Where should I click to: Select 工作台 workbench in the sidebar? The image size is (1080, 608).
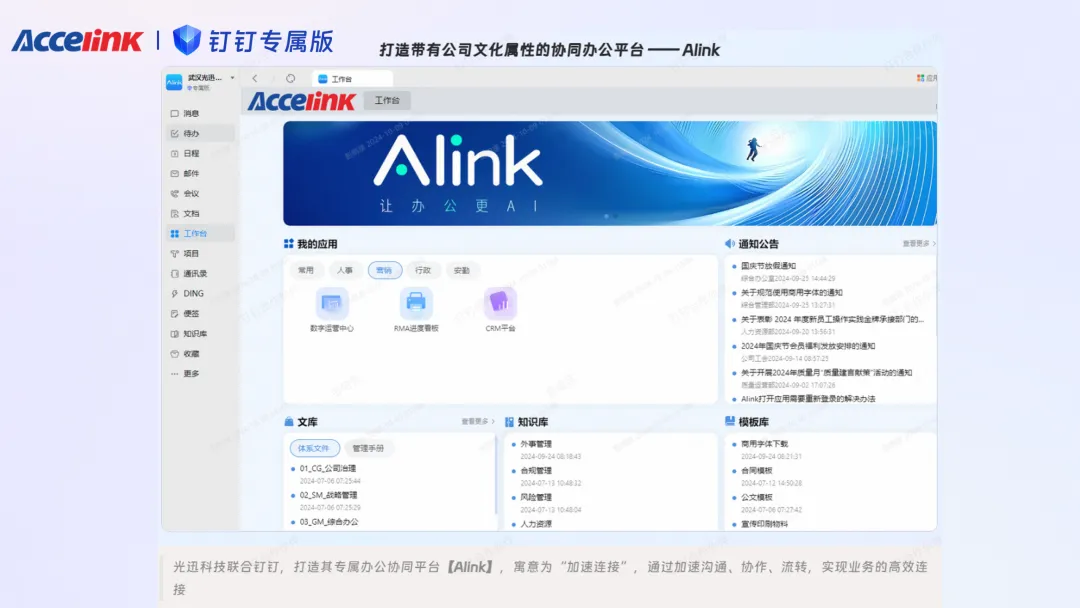(200, 233)
